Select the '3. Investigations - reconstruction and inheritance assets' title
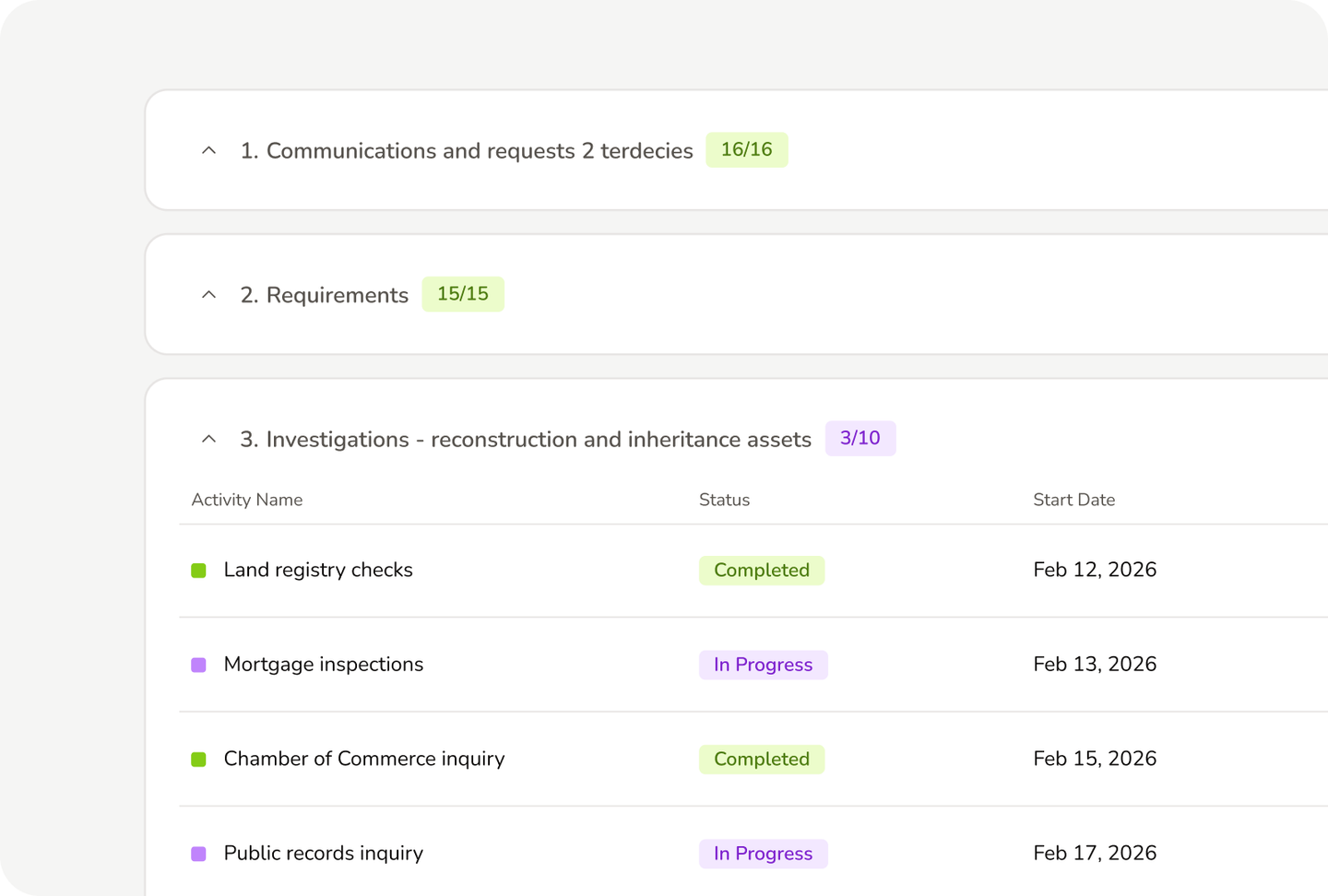Image resolution: width=1328 pixels, height=896 pixels. tap(526, 439)
